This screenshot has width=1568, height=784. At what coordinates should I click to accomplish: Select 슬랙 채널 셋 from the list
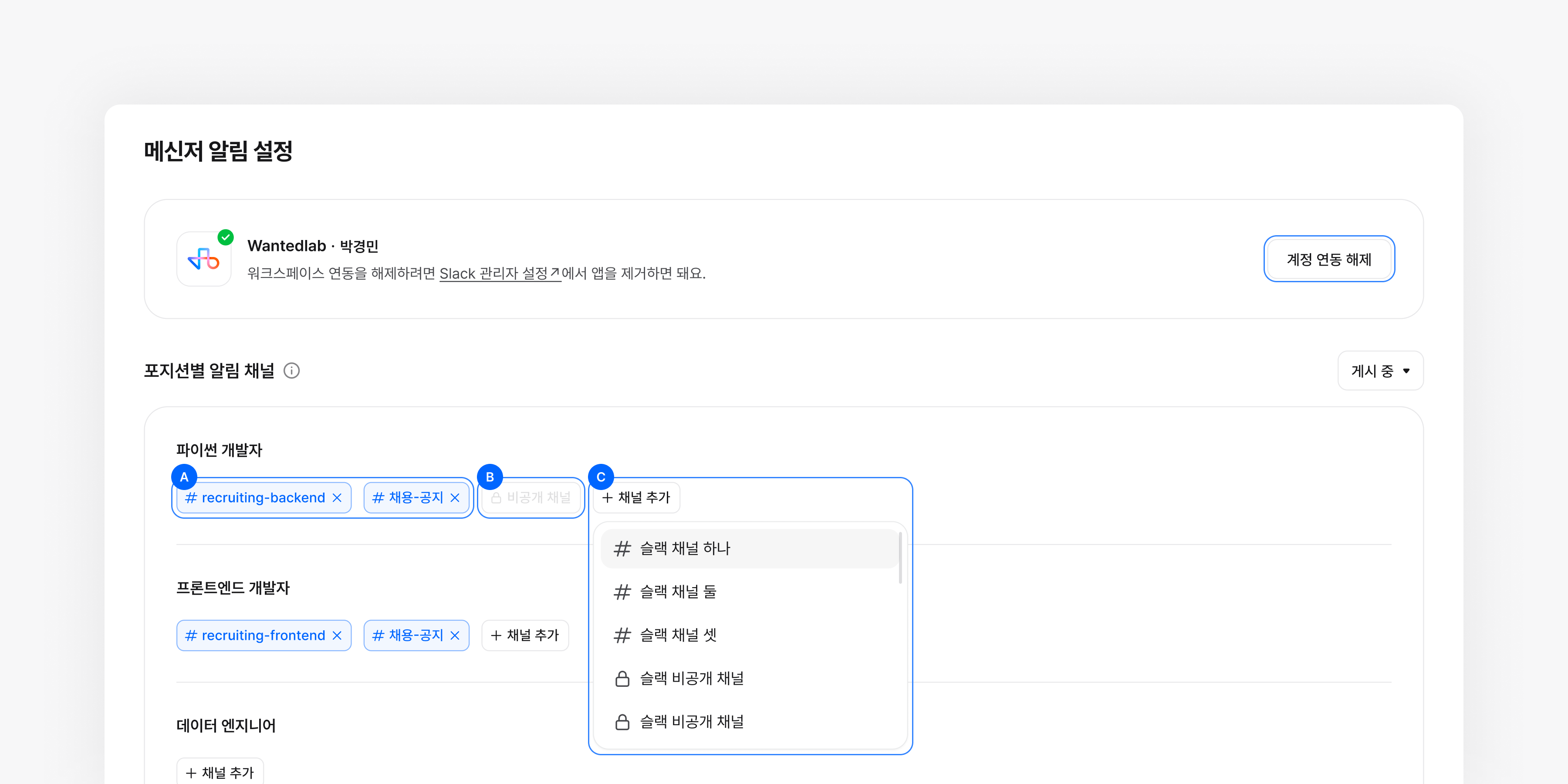(749, 635)
